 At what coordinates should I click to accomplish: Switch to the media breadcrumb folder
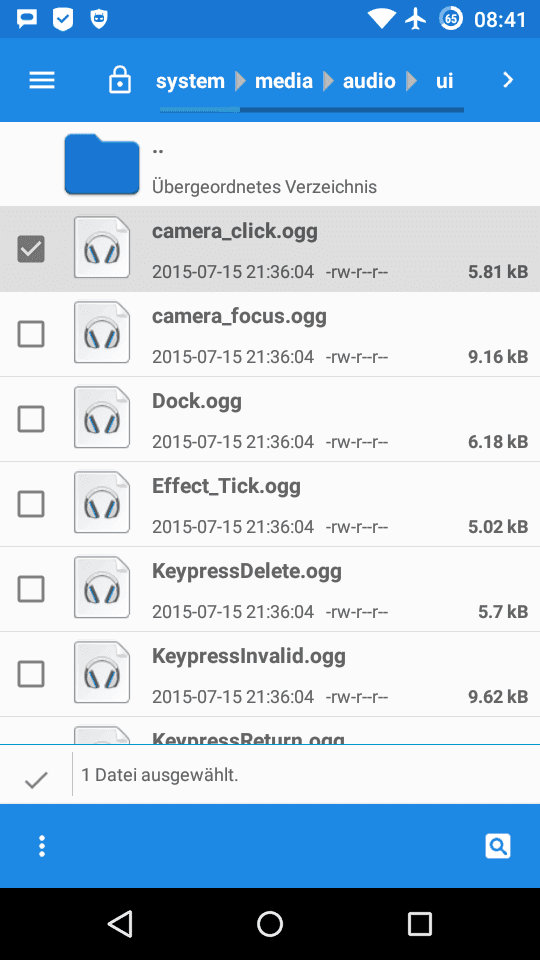[x=283, y=80]
